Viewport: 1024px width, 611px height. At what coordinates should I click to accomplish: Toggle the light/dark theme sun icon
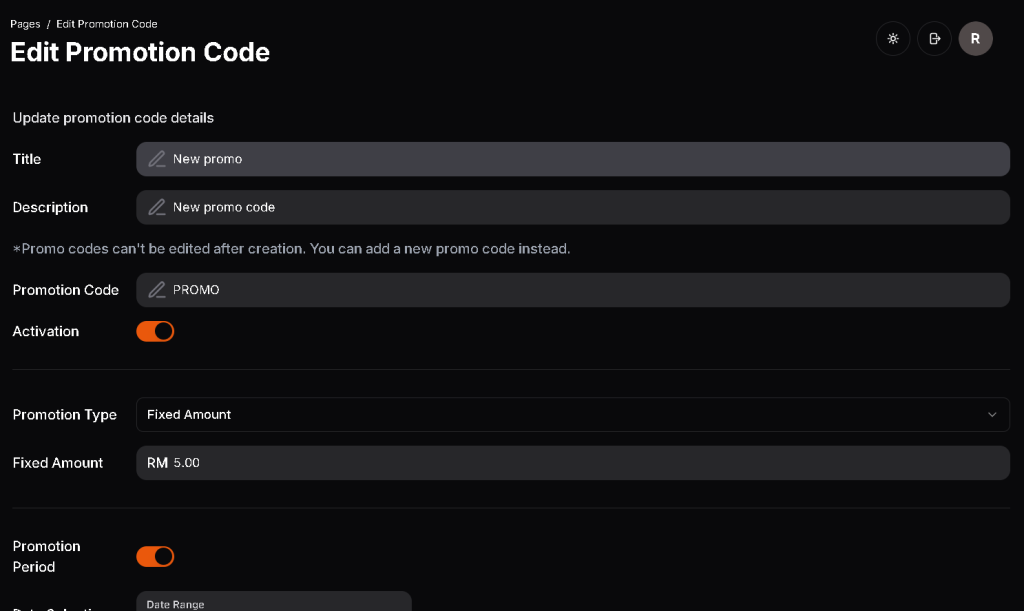pos(893,39)
